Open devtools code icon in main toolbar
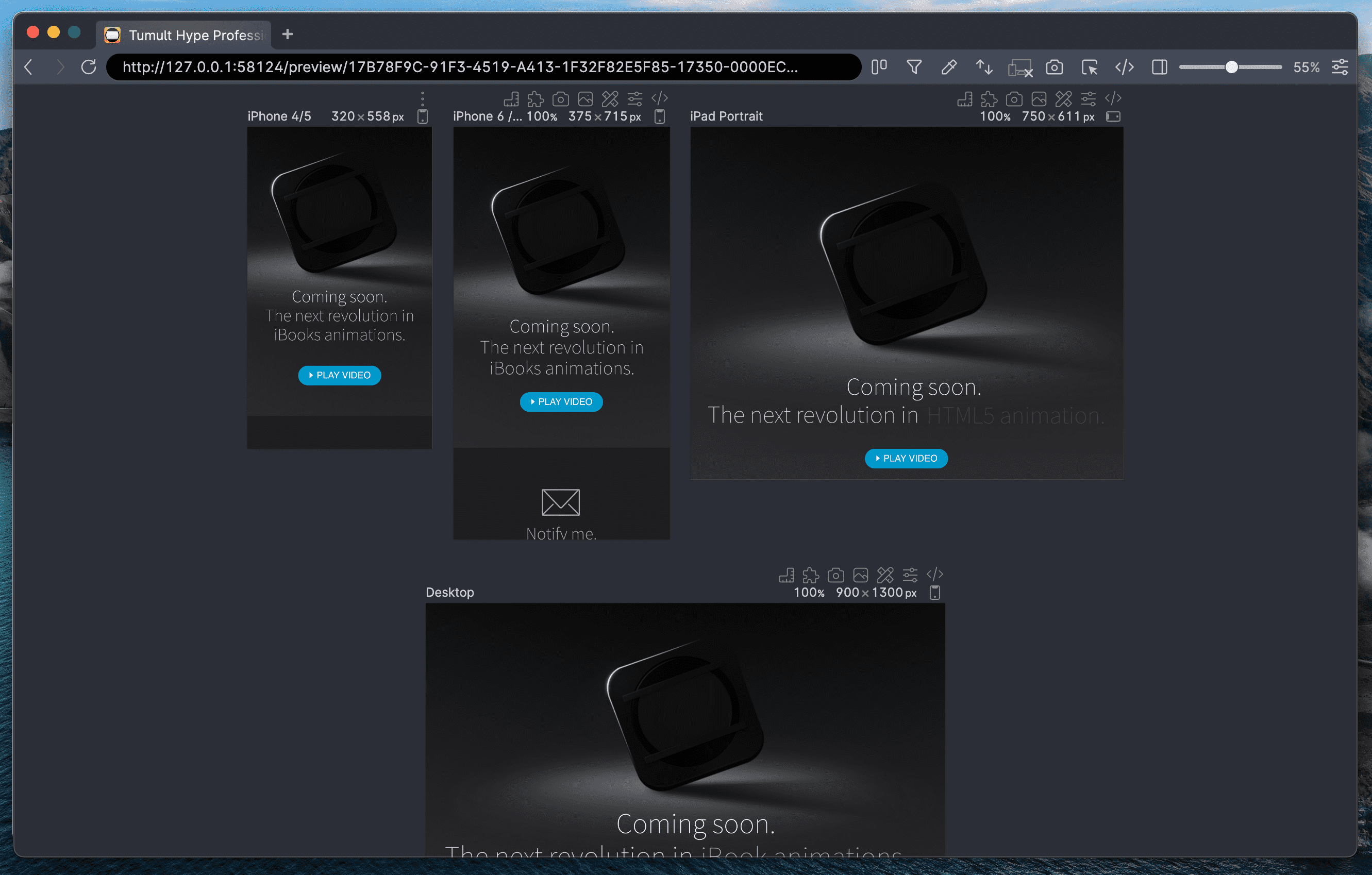 pos(1124,67)
